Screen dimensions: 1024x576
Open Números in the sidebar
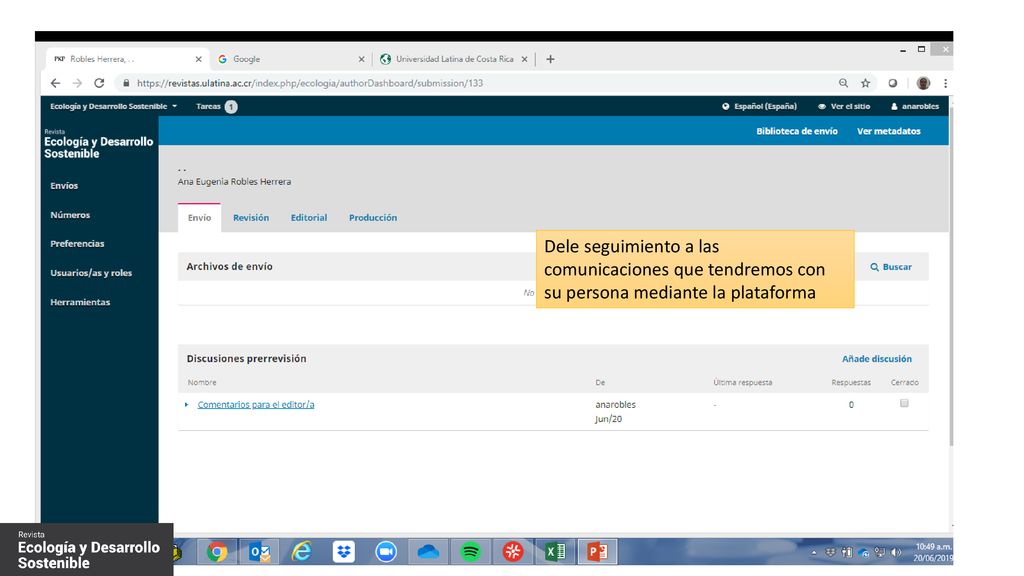(70, 215)
